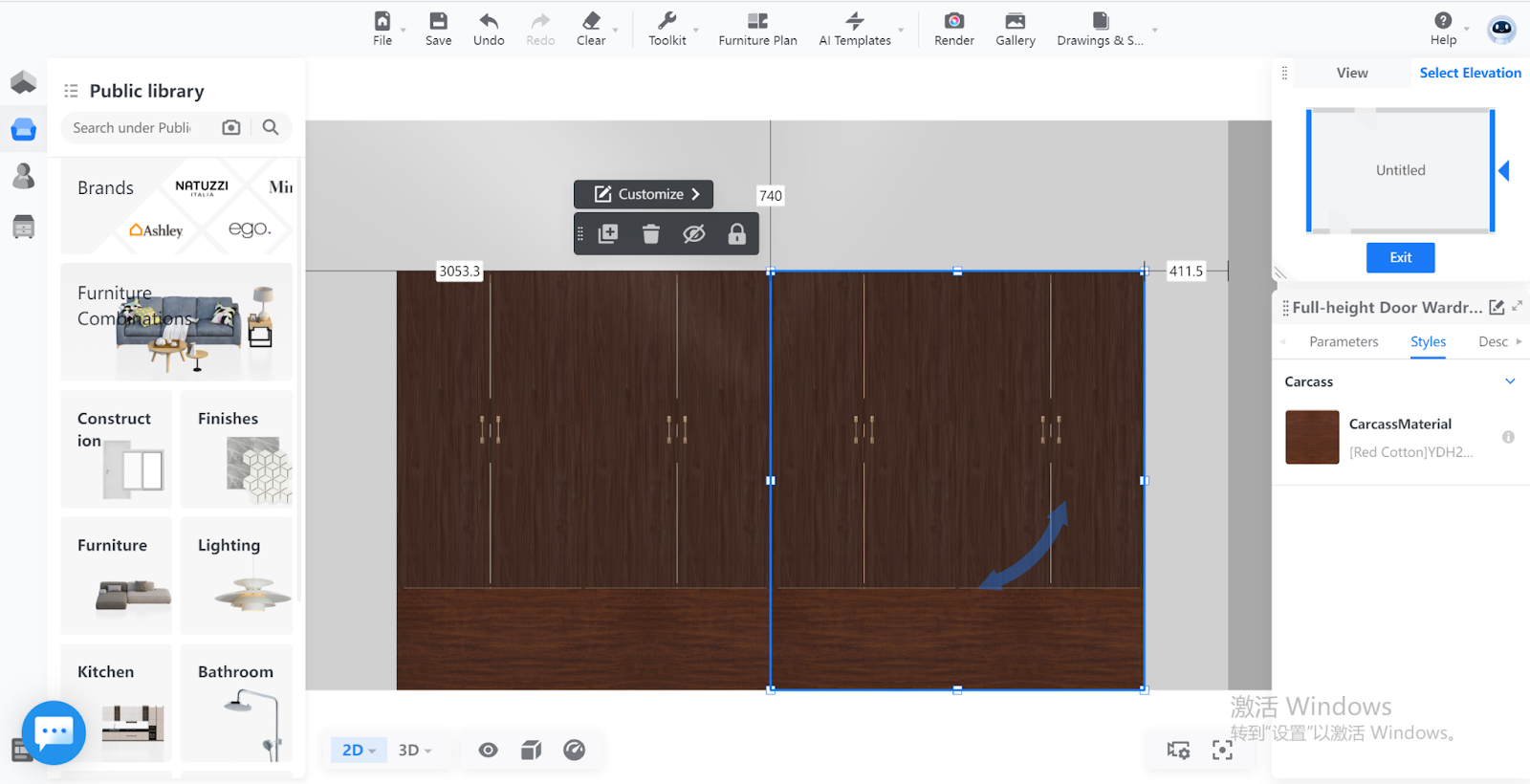The width and height of the screenshot is (1530, 784).
Task: Delete the selected wardrobe with trash icon
Action: (x=651, y=234)
